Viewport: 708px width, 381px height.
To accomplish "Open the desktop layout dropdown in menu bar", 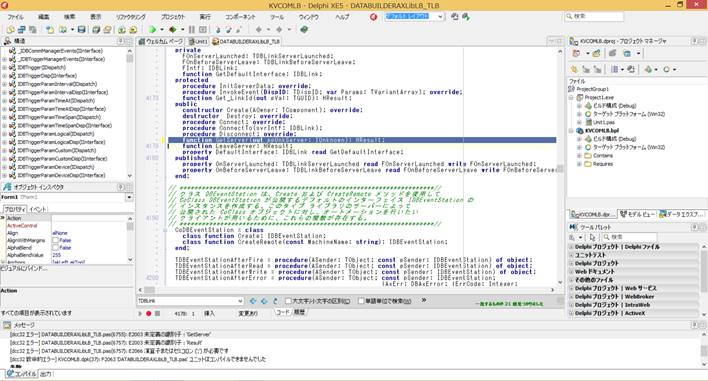I will [x=440, y=17].
